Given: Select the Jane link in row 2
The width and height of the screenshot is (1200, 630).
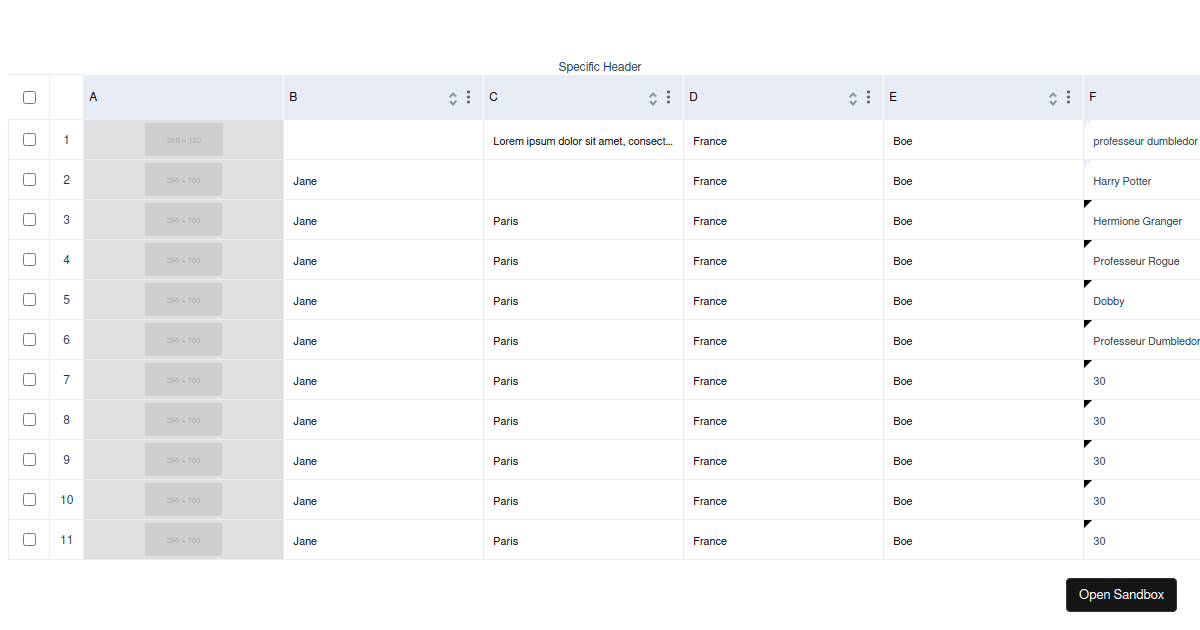Looking at the screenshot, I should [304, 181].
